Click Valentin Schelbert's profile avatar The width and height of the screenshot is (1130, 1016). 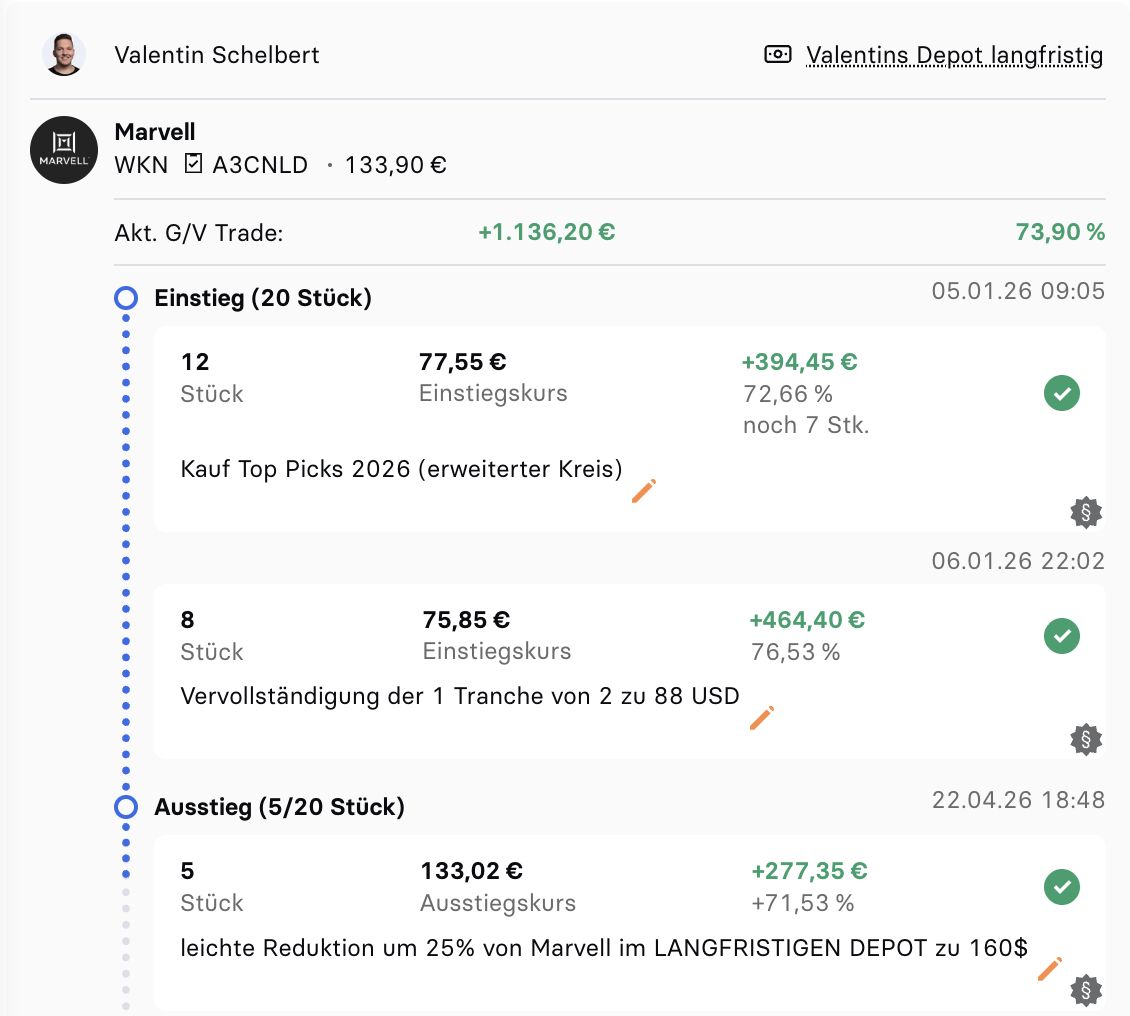point(64,54)
